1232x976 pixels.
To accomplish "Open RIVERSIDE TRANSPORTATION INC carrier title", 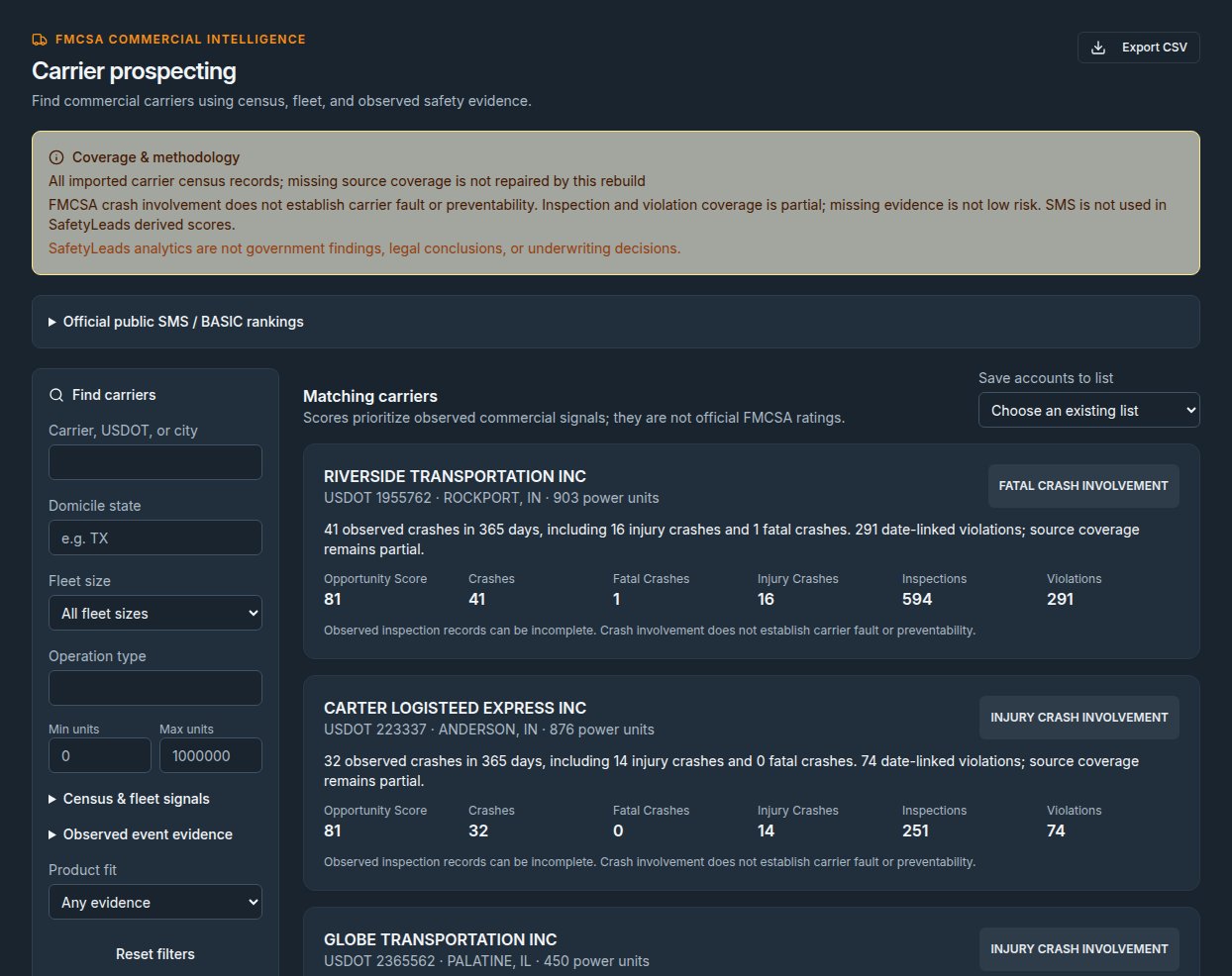I will (x=455, y=476).
